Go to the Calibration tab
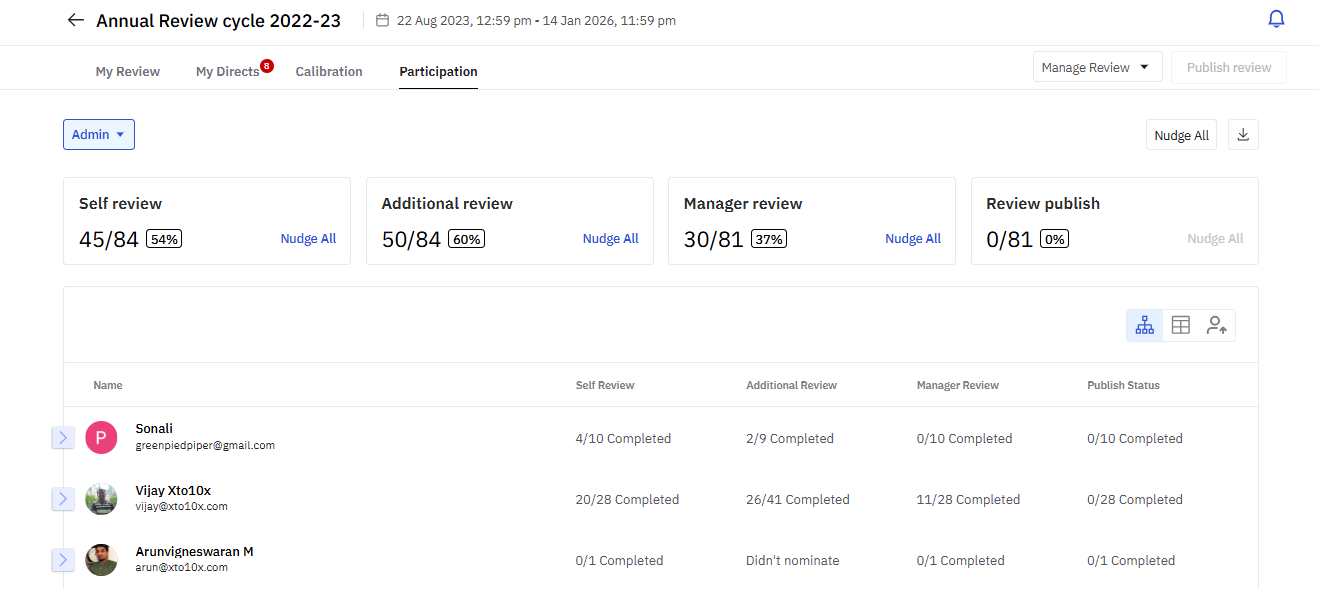The width and height of the screenshot is (1319, 589). click(329, 72)
